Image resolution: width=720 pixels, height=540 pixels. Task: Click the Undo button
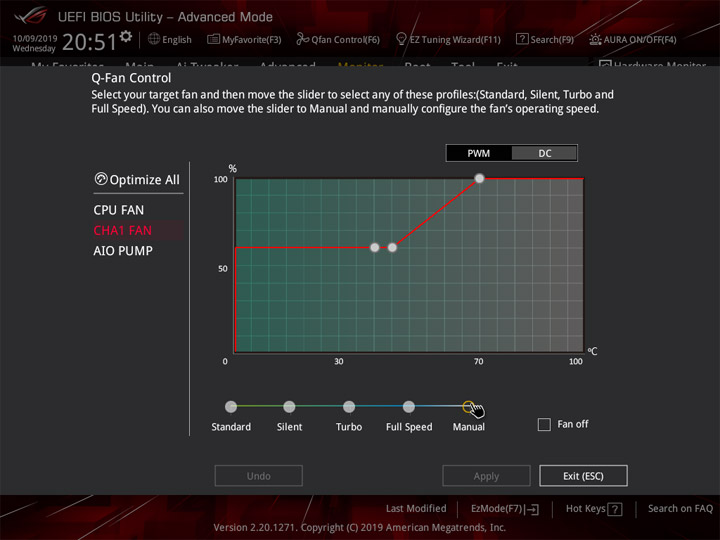point(259,476)
